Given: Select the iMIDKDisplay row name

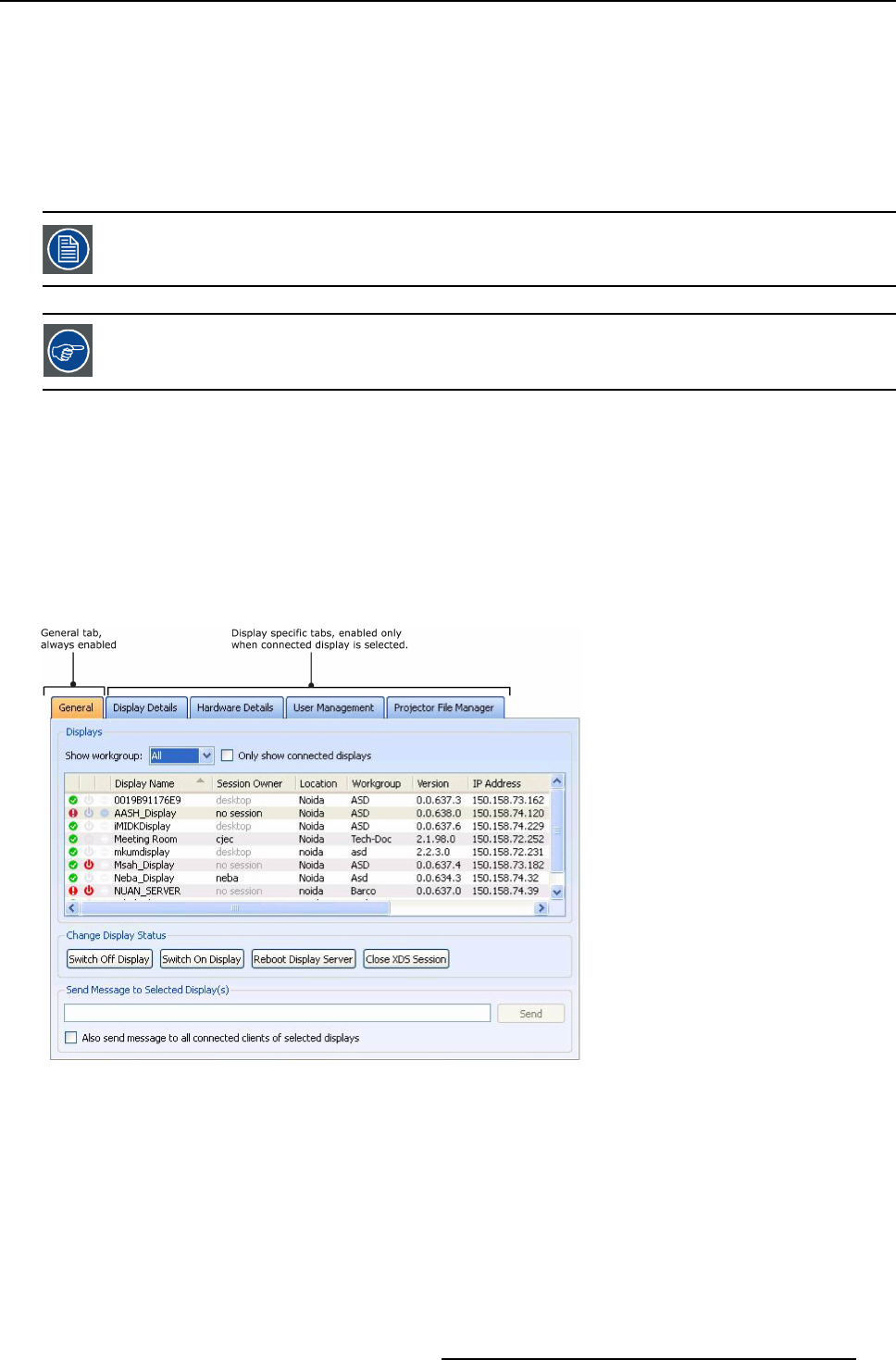Looking at the screenshot, I should [x=143, y=826].
